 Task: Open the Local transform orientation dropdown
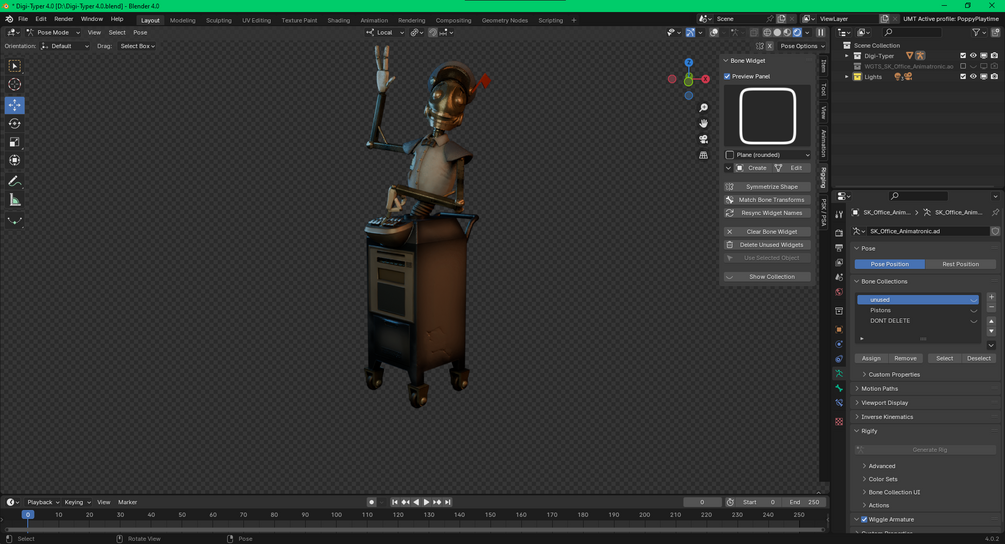[x=385, y=33]
